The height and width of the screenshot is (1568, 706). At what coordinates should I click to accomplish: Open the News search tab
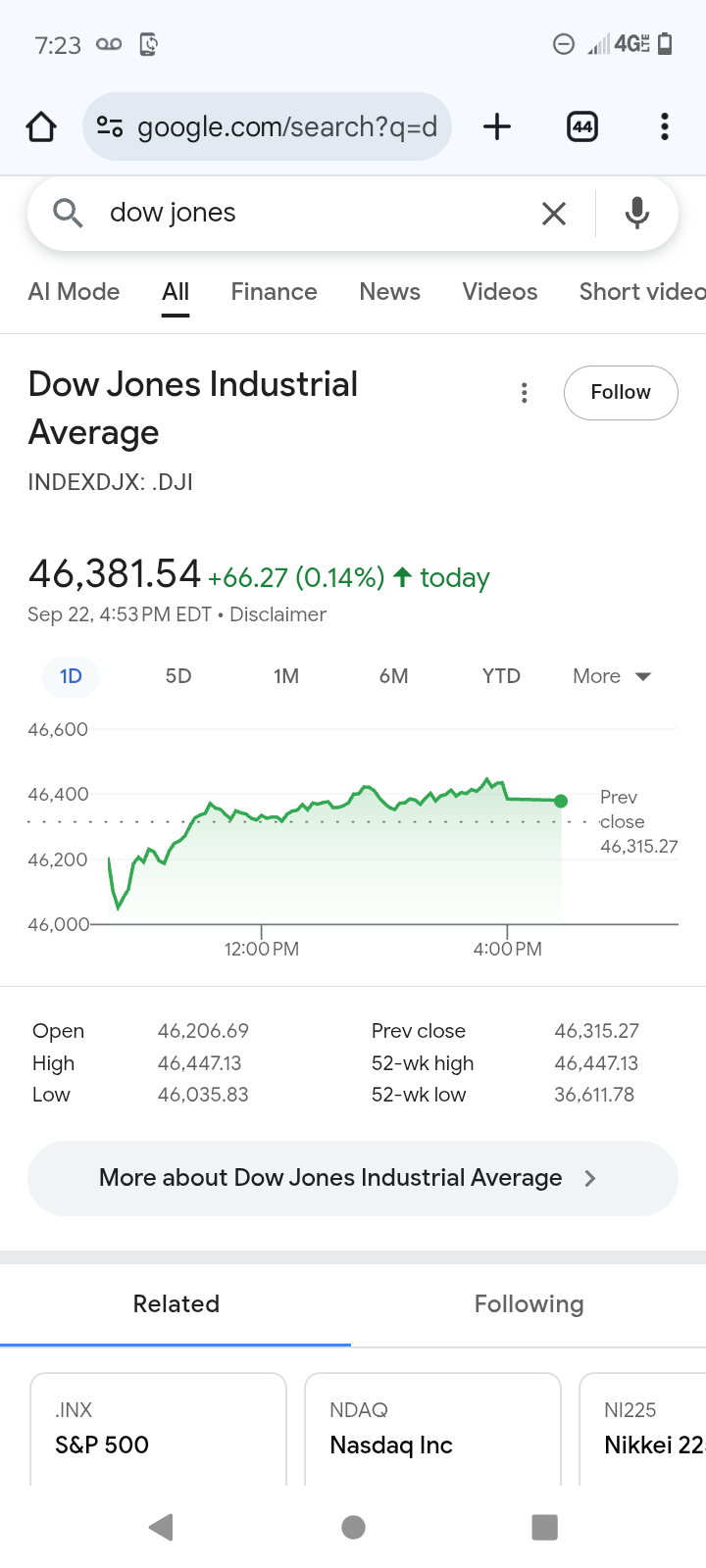click(389, 292)
